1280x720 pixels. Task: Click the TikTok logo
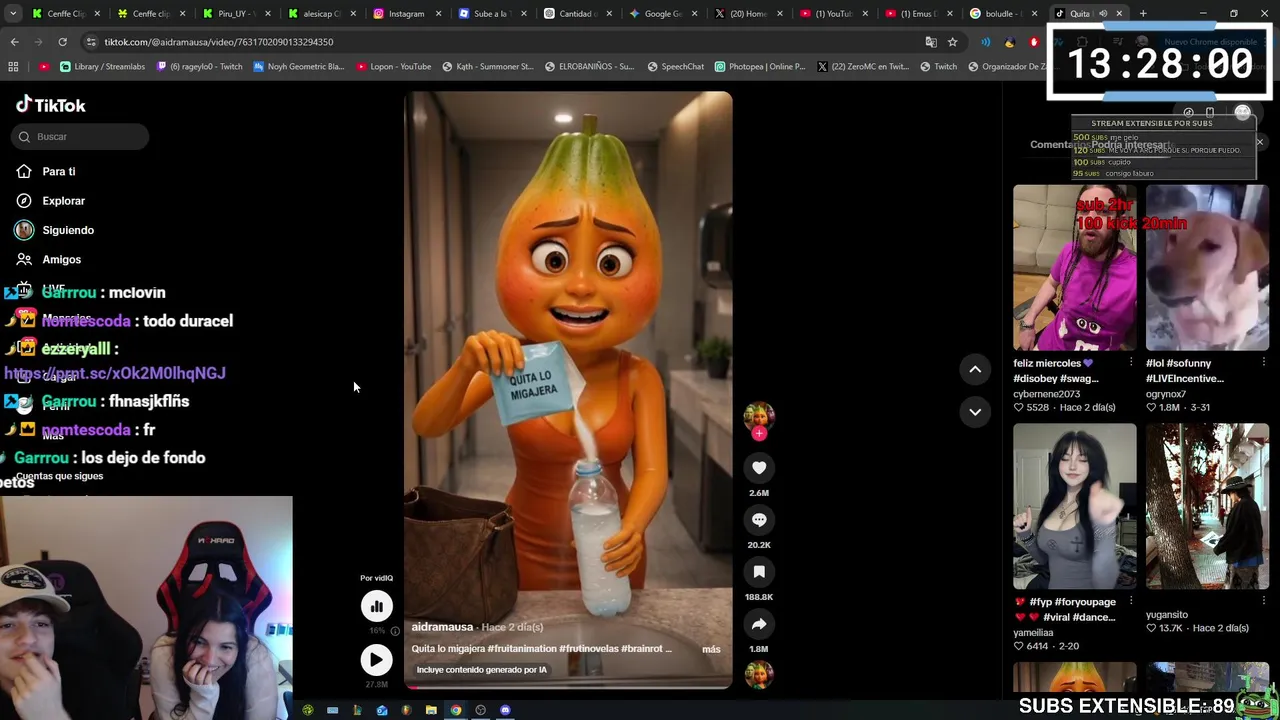51,105
